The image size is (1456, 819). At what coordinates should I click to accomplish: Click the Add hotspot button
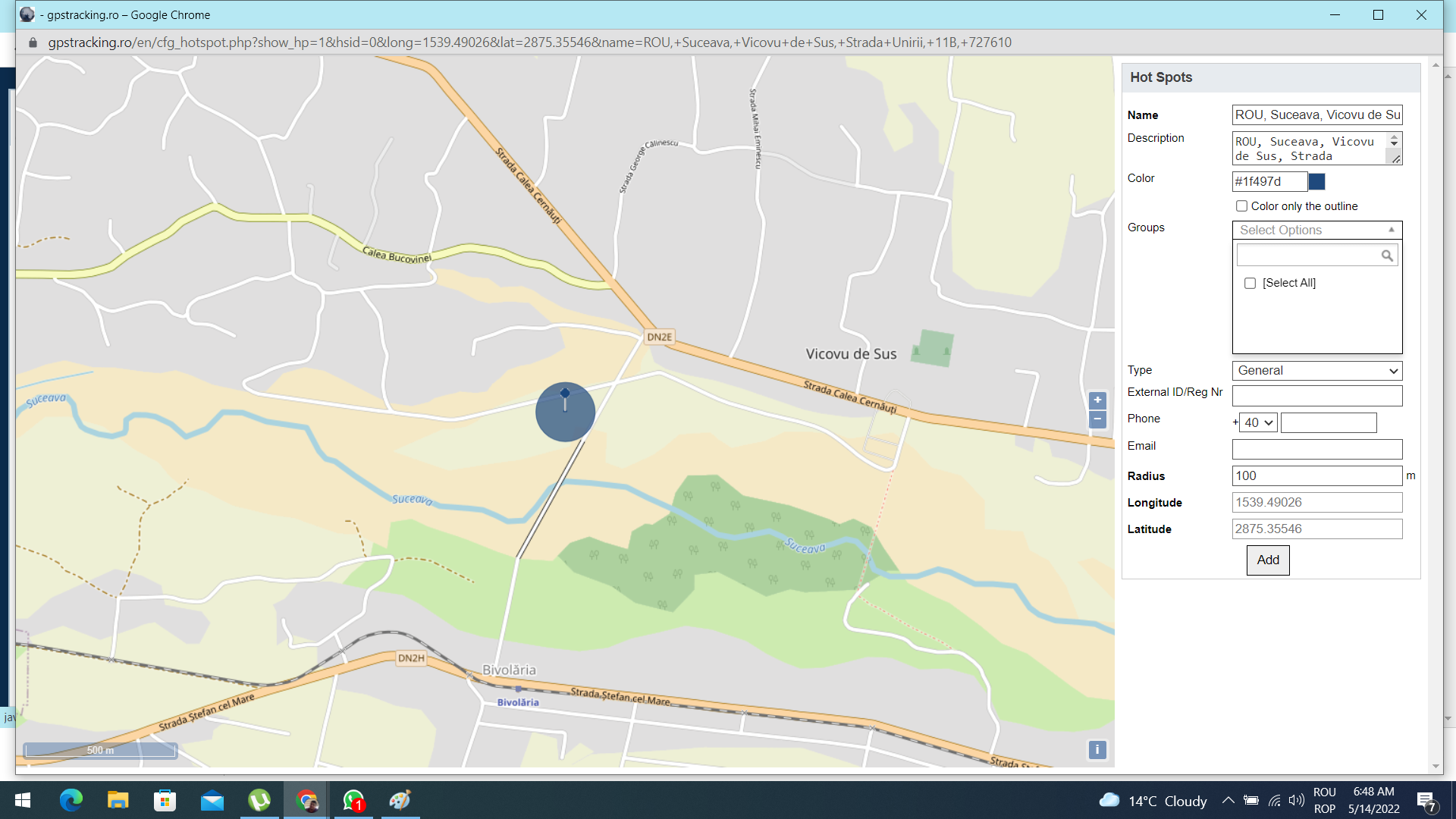pos(1267,560)
